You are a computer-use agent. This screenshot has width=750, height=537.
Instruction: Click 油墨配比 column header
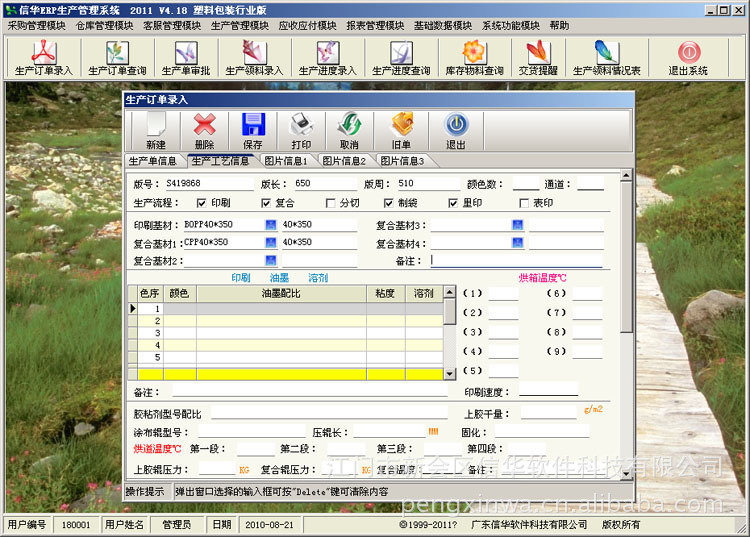(x=281, y=294)
